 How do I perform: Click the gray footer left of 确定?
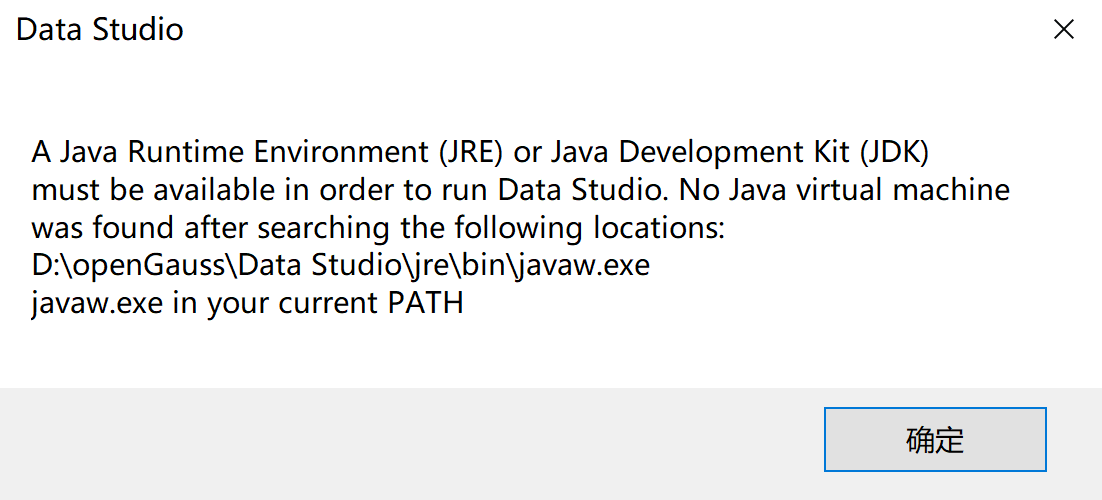[400, 440]
